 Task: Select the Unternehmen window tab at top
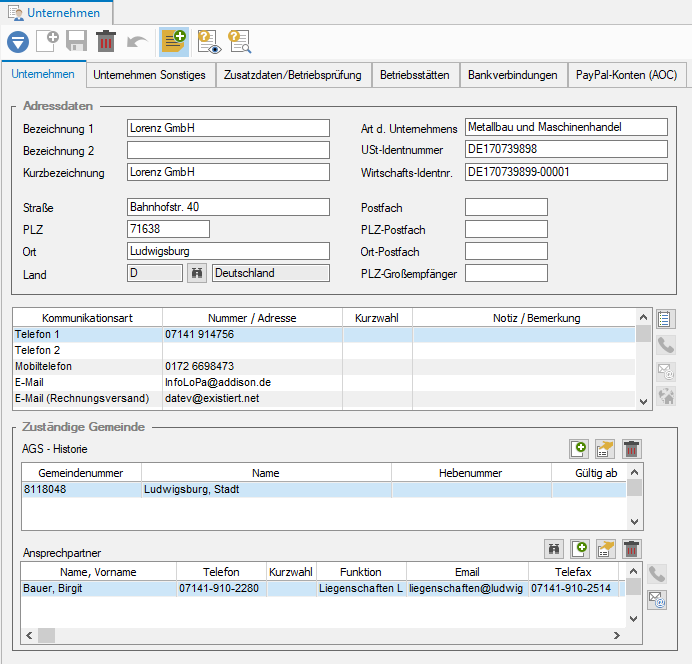tap(55, 13)
